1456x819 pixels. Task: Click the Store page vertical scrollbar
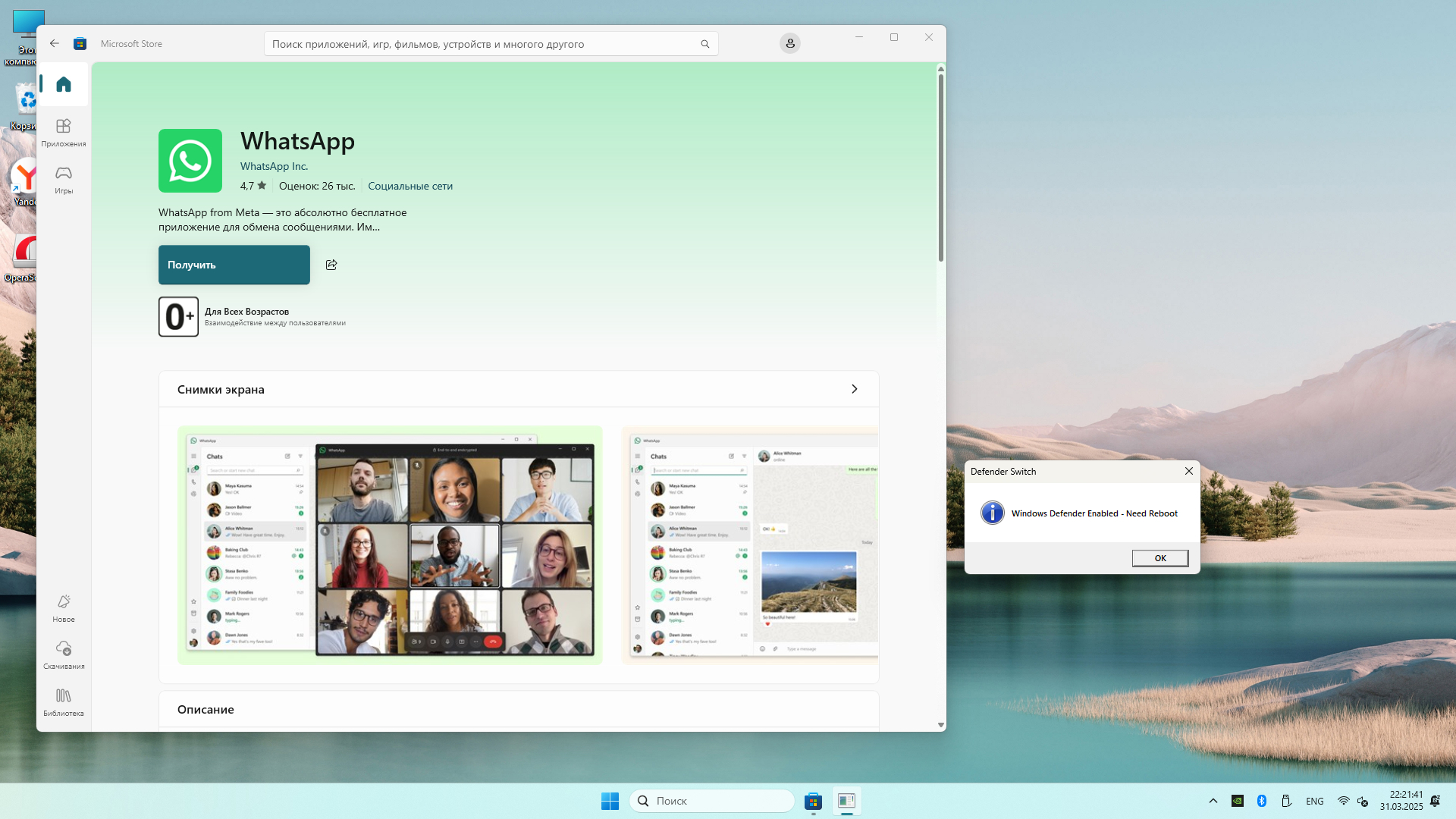coord(940,167)
